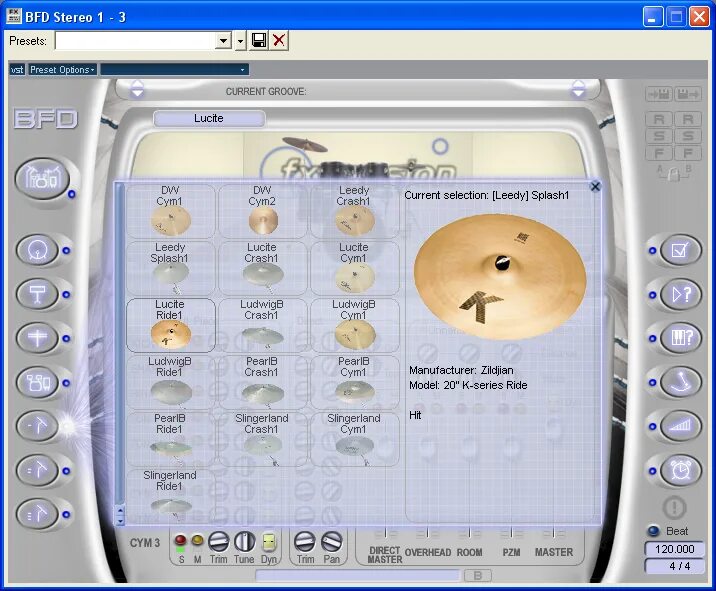Screen dimensions: 716x591
Task: Click the 4 / 4 time signature field
Action: point(674,566)
